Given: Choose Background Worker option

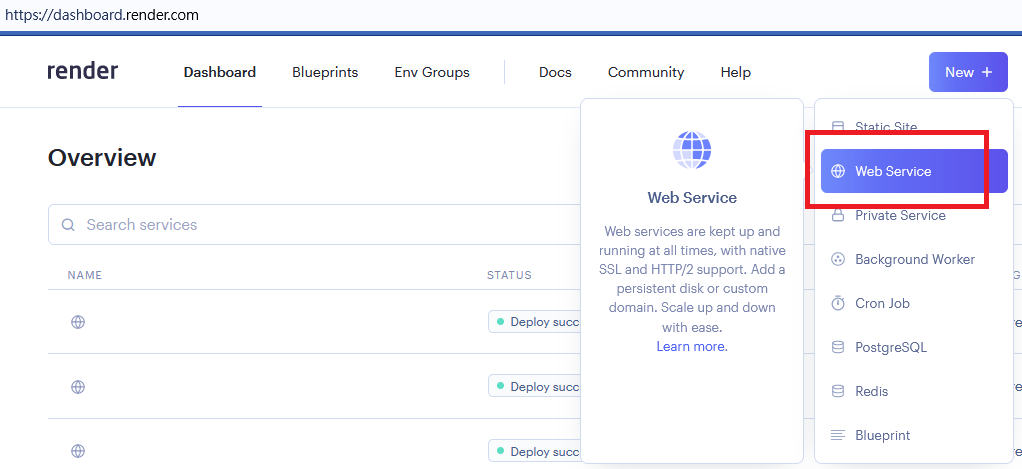Looking at the screenshot, I should coord(914,259).
